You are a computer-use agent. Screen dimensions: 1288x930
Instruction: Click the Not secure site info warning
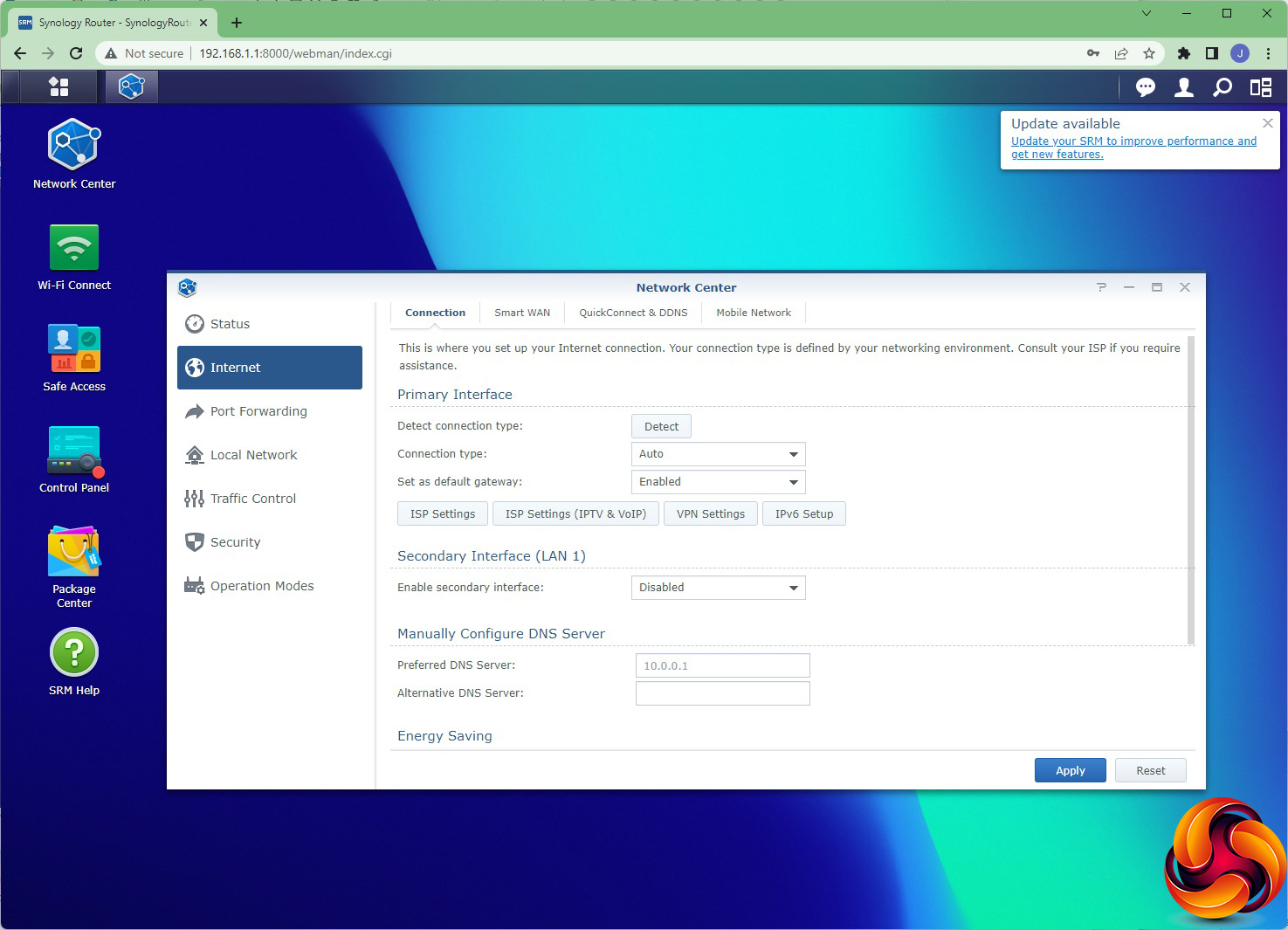144,53
